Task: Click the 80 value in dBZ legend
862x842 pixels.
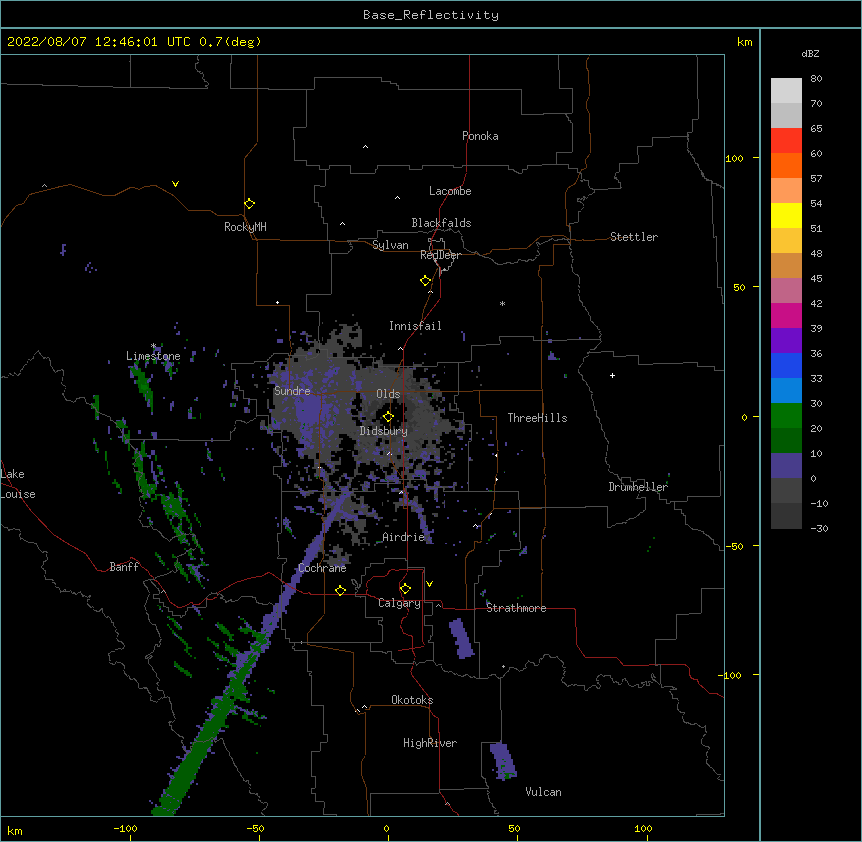Action: click(816, 79)
